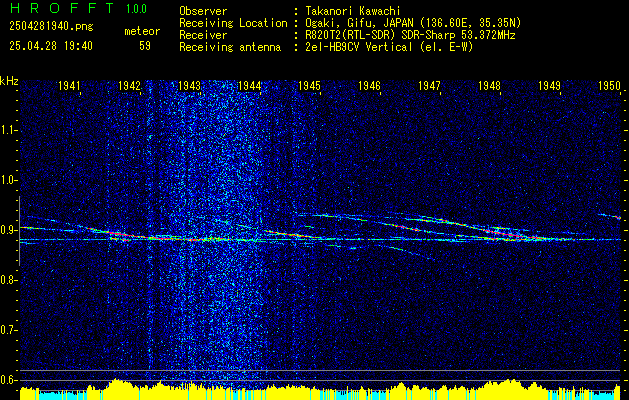Click the meteor count 59

point(145,46)
